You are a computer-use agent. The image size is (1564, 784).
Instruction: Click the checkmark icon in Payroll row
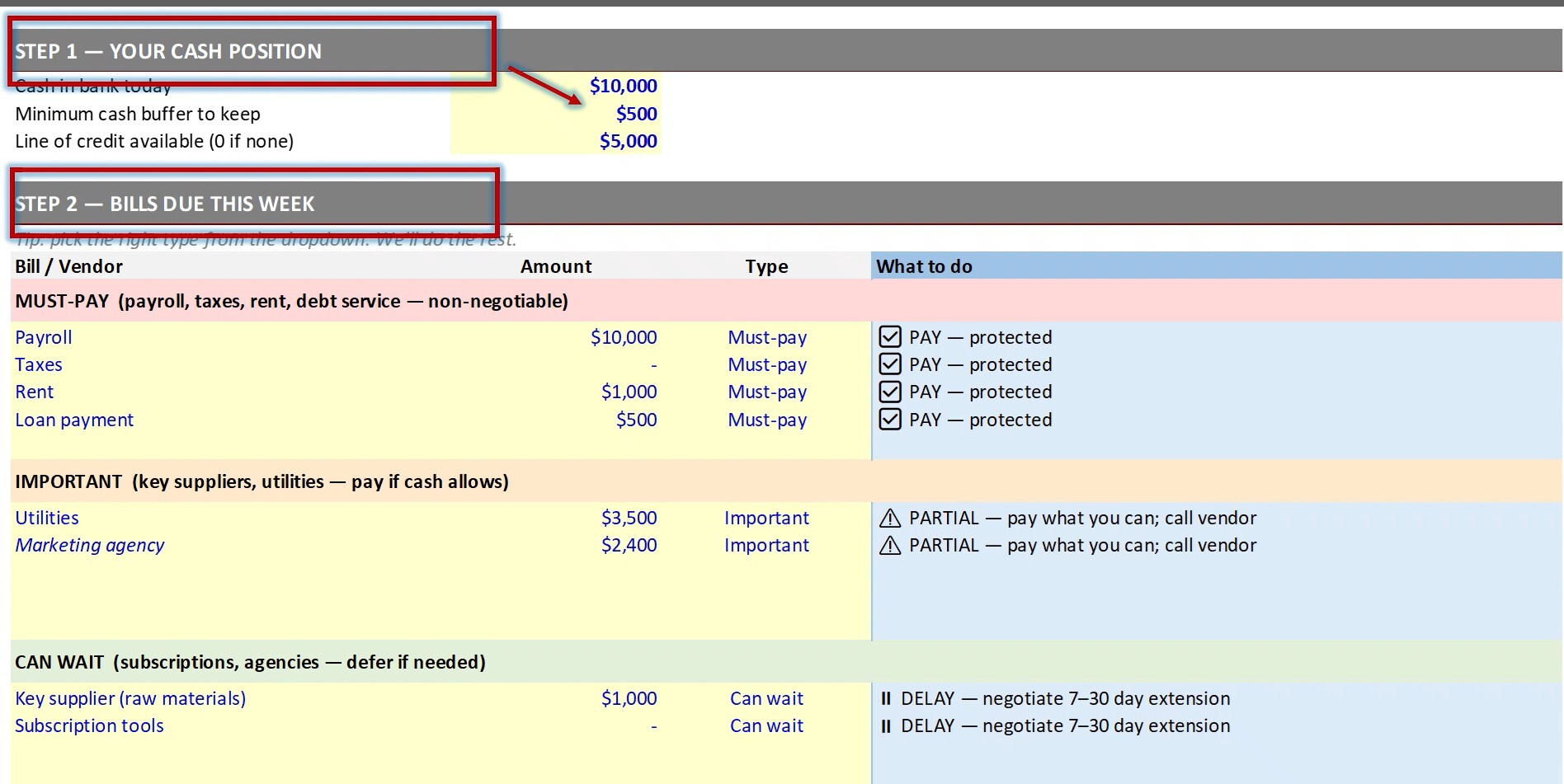(890, 336)
